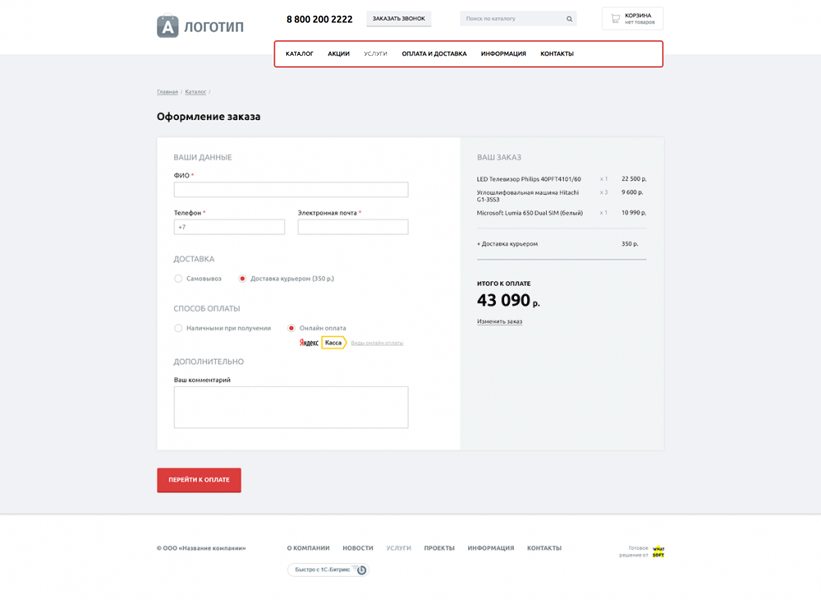The image size is (821, 600).
Task: Click the developer logo in footer
Action: 657,551
